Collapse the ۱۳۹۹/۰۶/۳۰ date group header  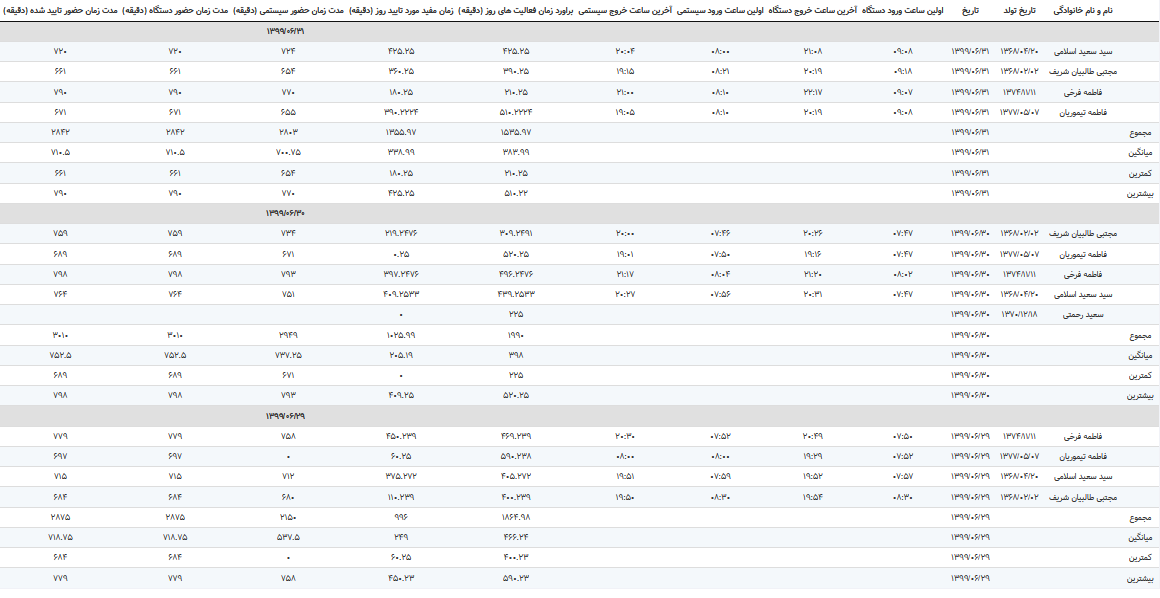coord(283,213)
